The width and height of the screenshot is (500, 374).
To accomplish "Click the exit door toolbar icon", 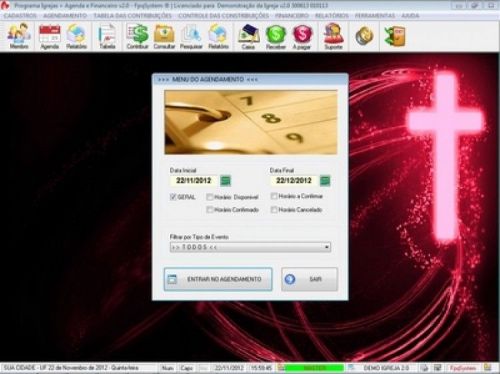I will (x=395, y=36).
